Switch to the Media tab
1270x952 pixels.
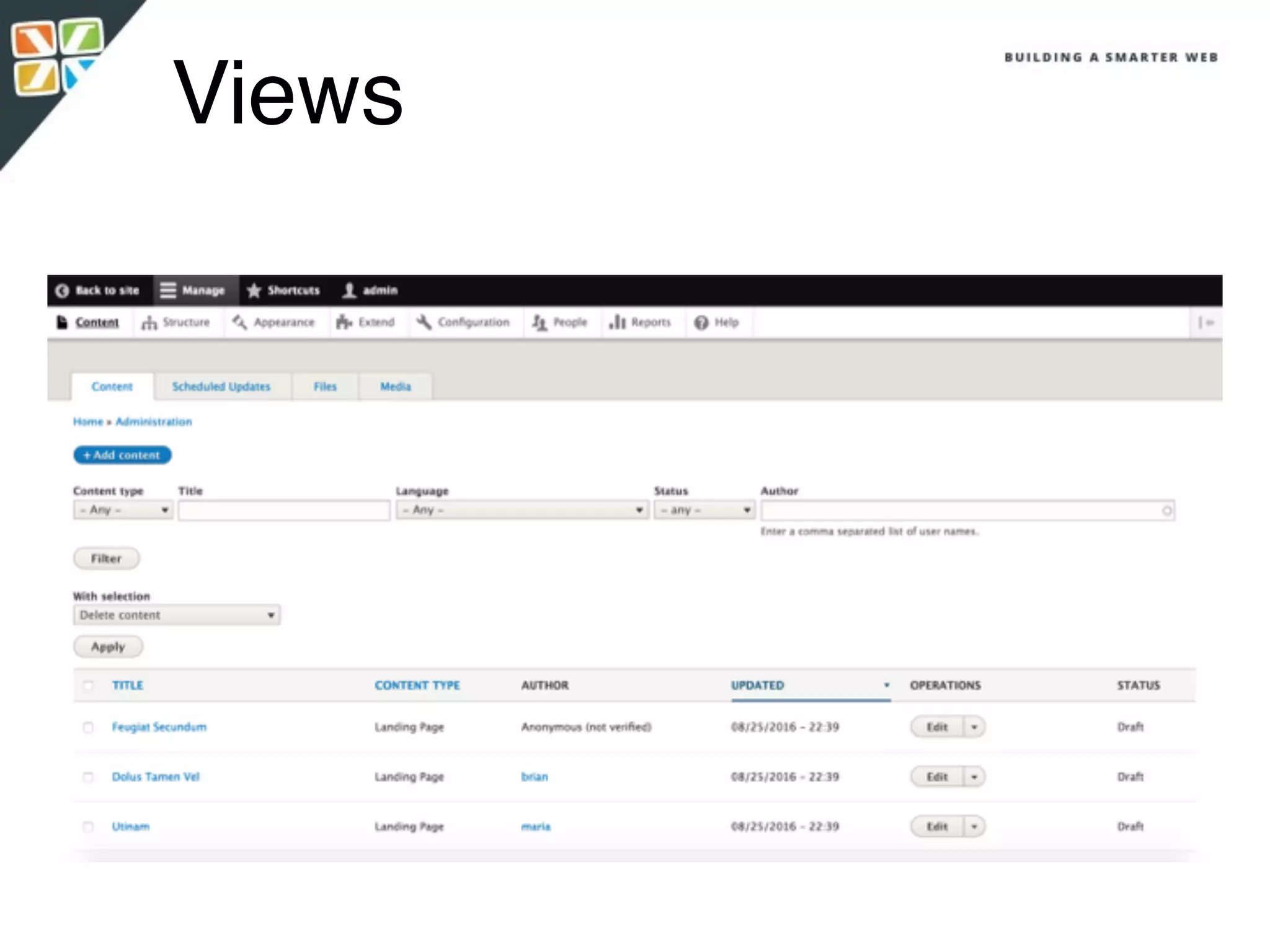(396, 387)
